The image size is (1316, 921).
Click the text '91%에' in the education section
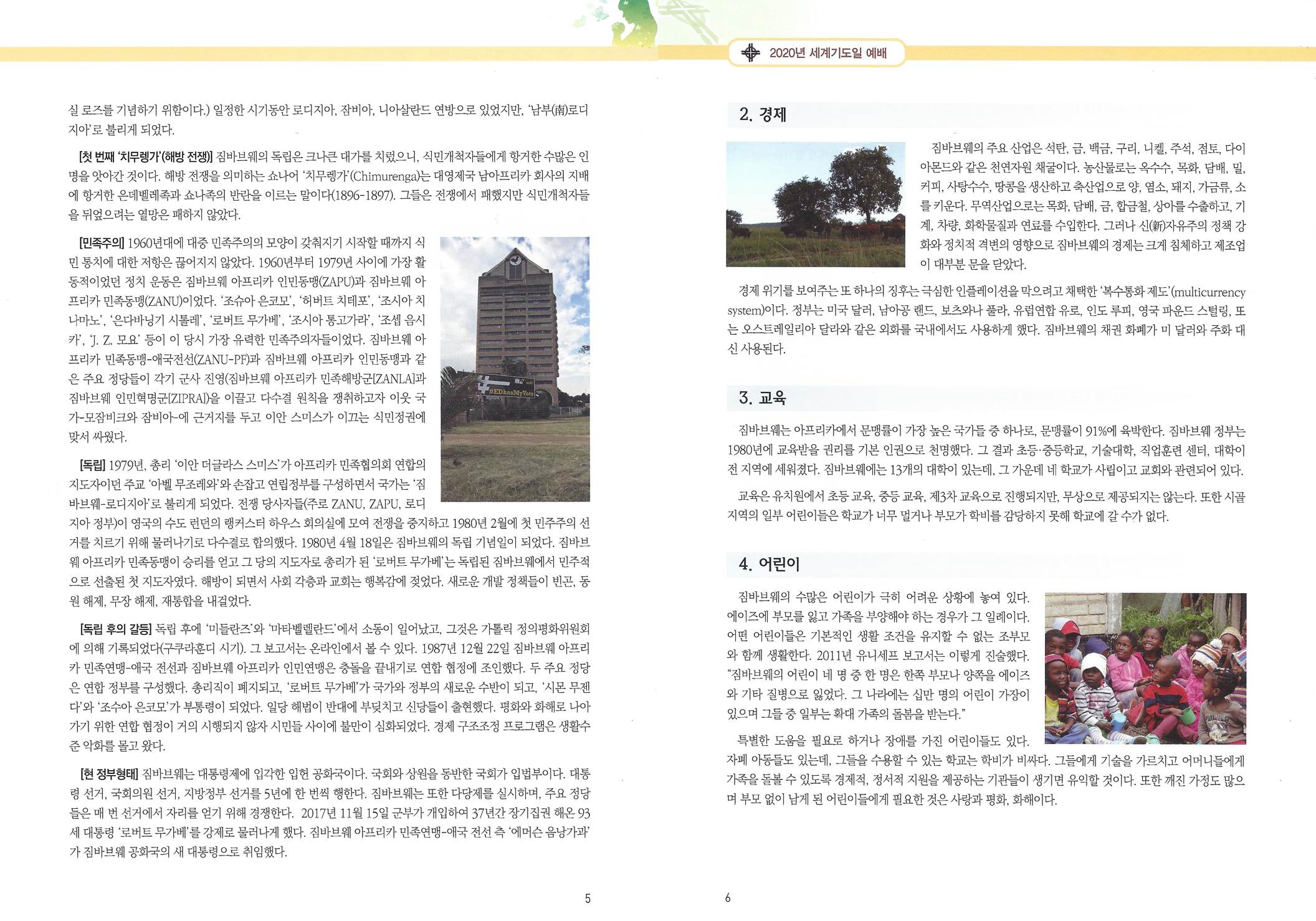1100,431
